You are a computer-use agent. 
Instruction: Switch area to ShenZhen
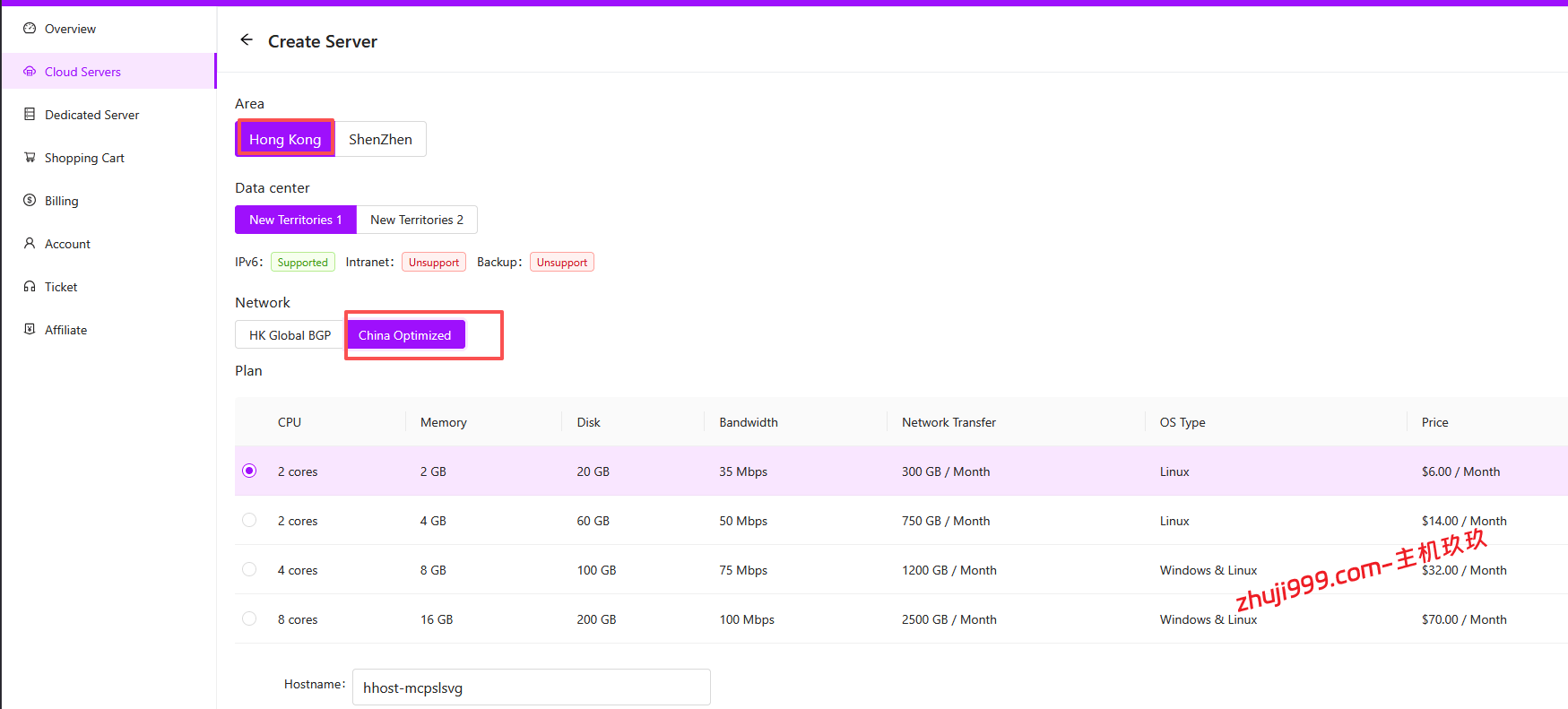(x=380, y=139)
